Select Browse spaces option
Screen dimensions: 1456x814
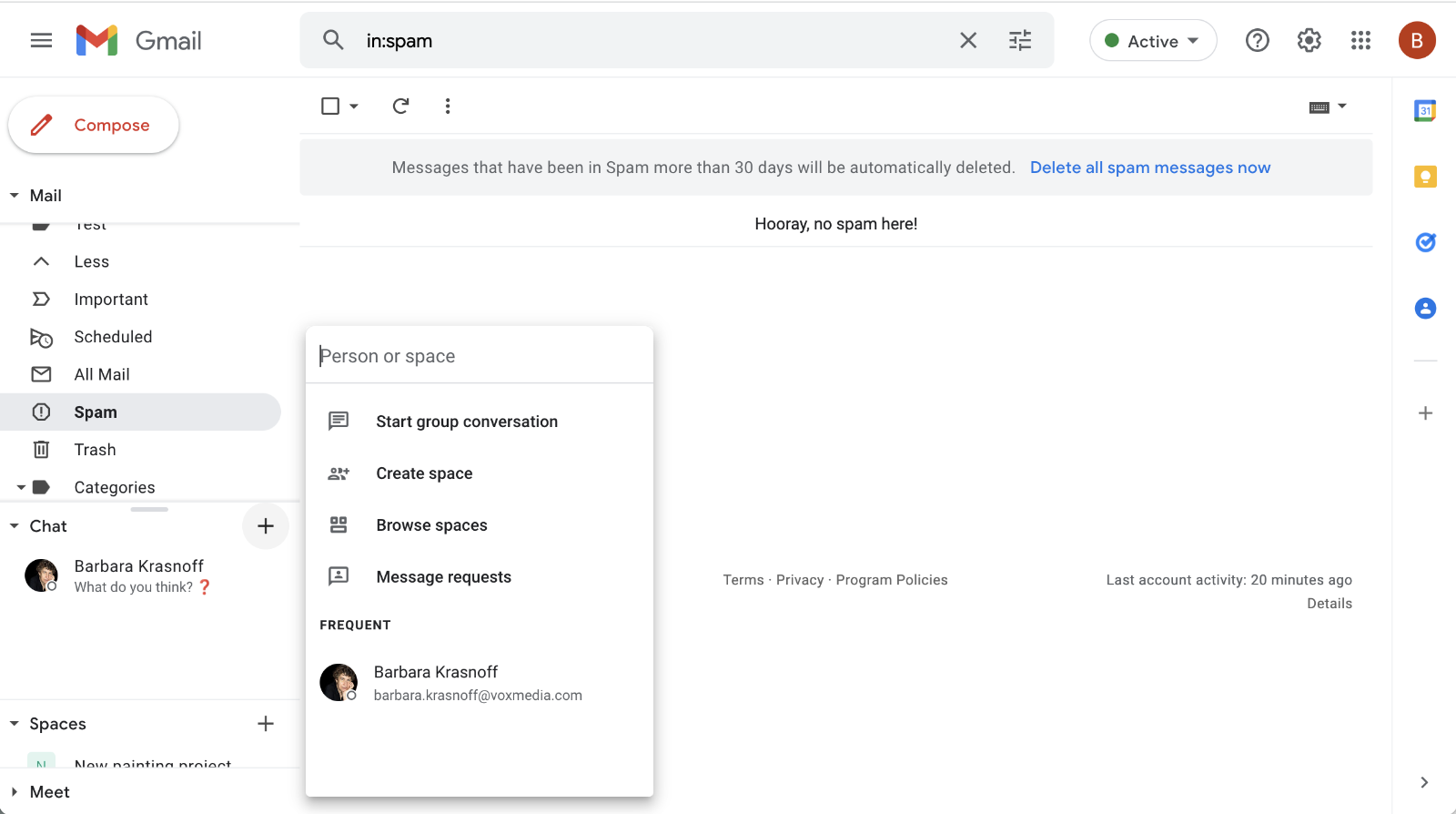coord(480,525)
